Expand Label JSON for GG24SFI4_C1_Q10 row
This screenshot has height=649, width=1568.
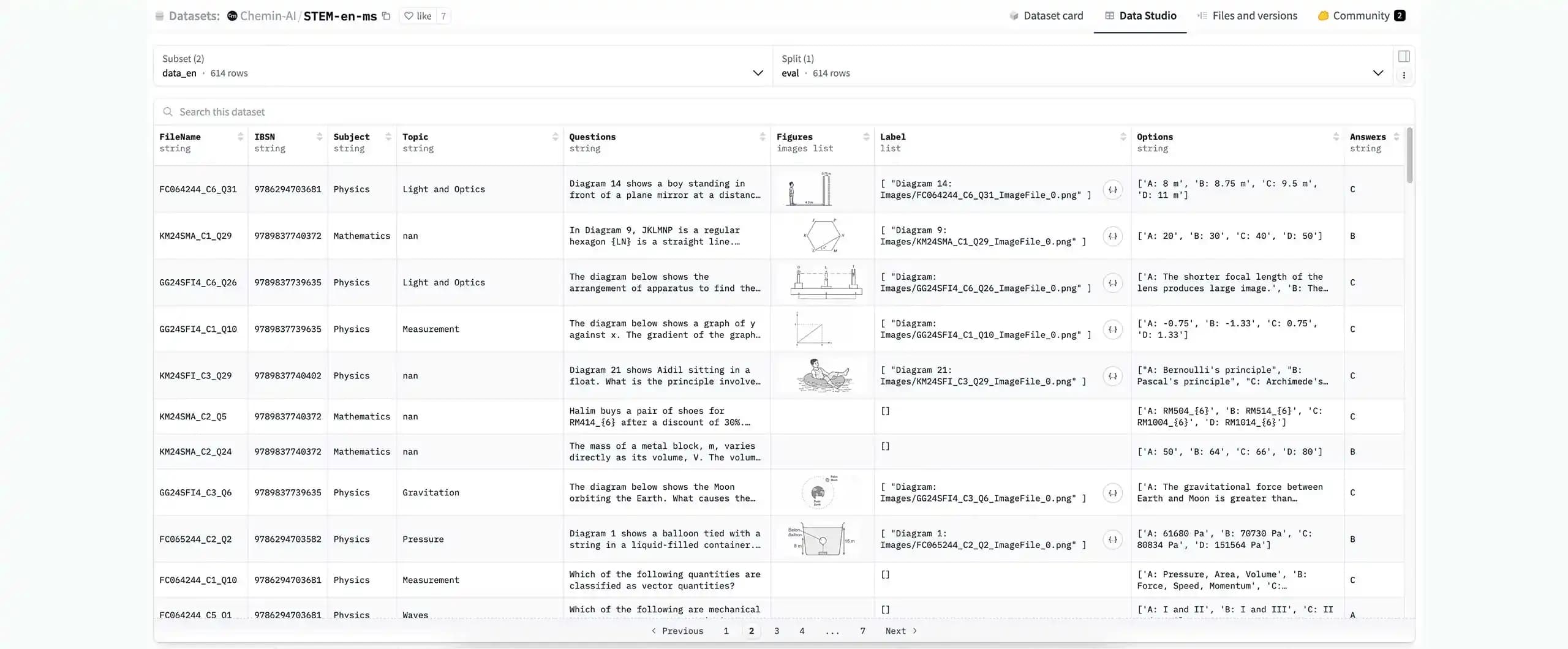click(x=1113, y=329)
